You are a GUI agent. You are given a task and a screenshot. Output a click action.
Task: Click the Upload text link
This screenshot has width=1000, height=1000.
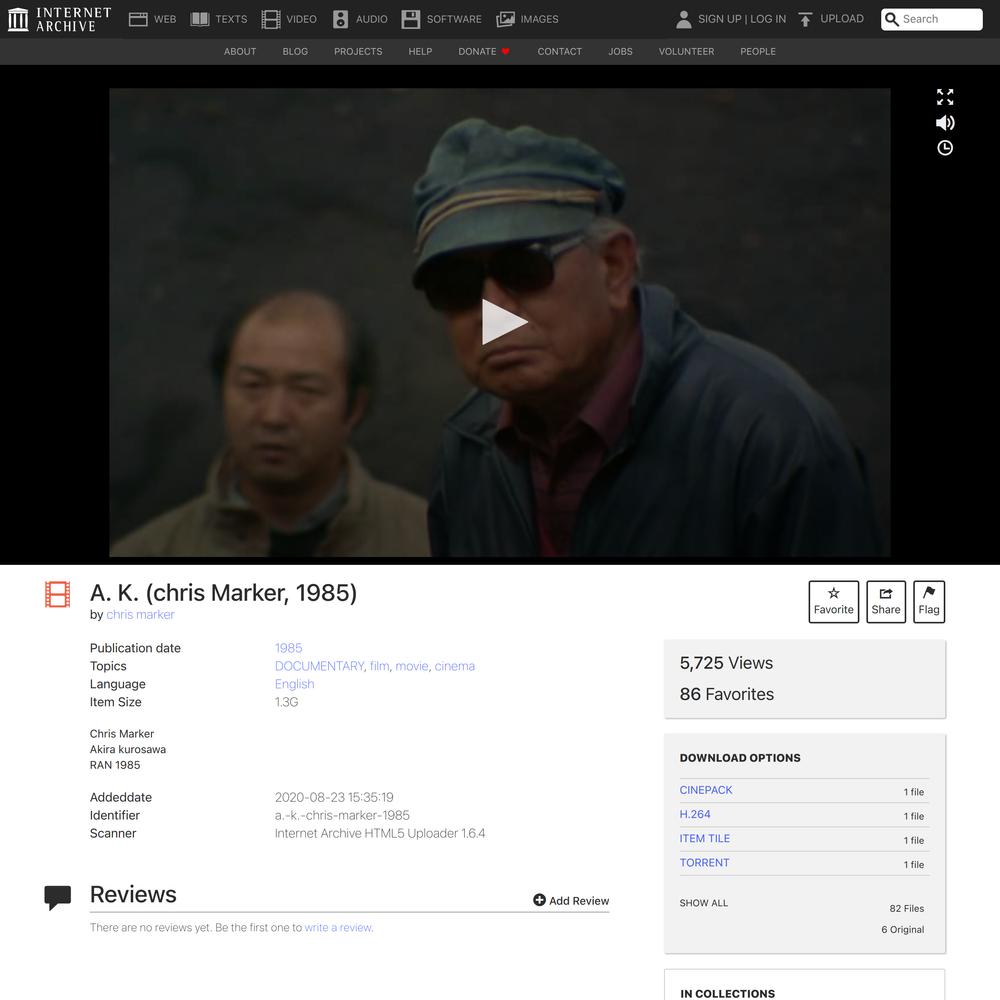tap(842, 19)
